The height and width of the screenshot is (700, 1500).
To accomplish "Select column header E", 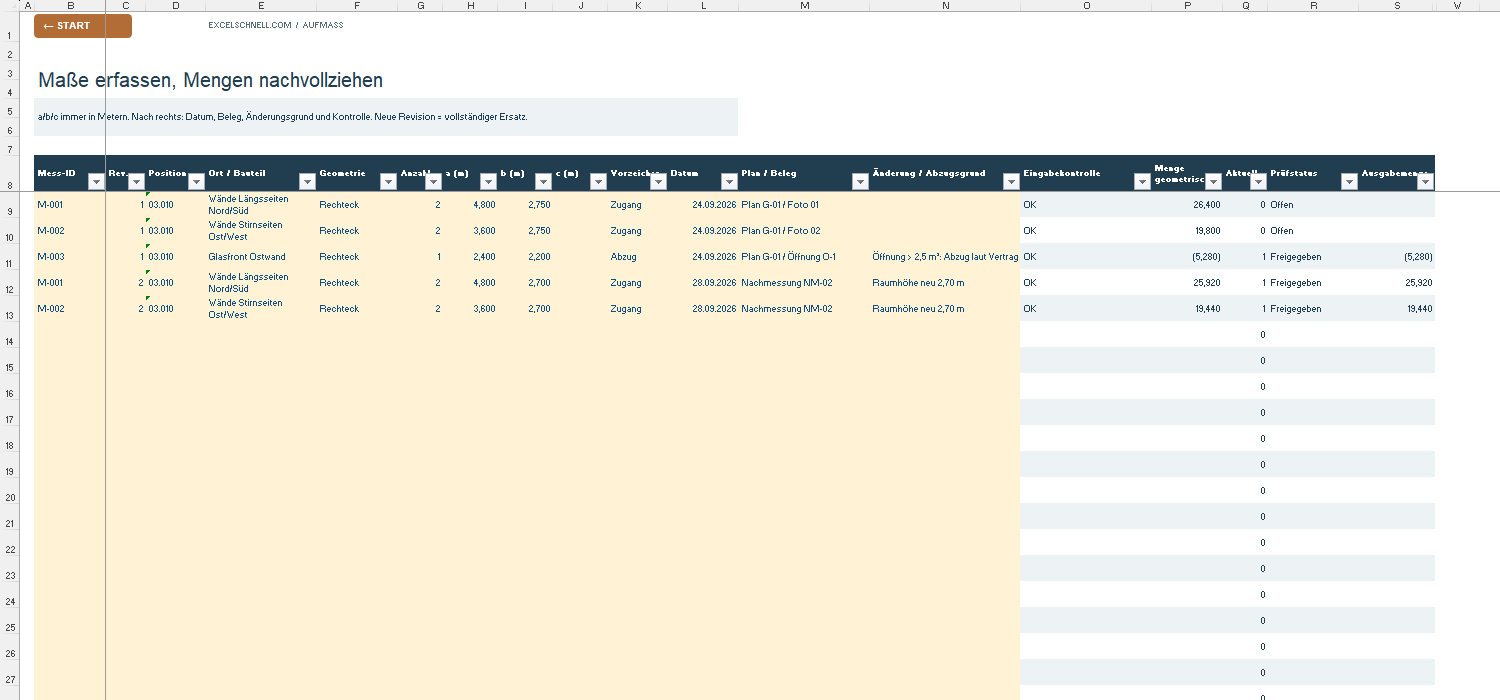I will click(x=261, y=6).
